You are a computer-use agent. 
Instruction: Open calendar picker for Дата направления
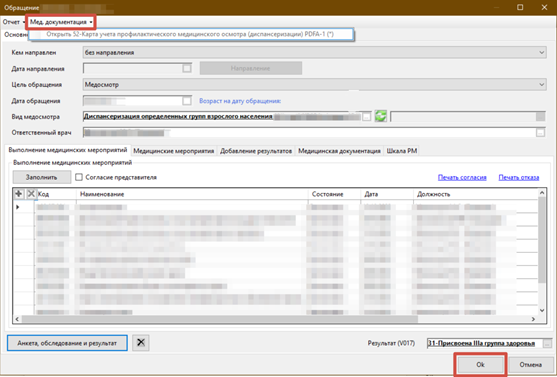coord(187,68)
